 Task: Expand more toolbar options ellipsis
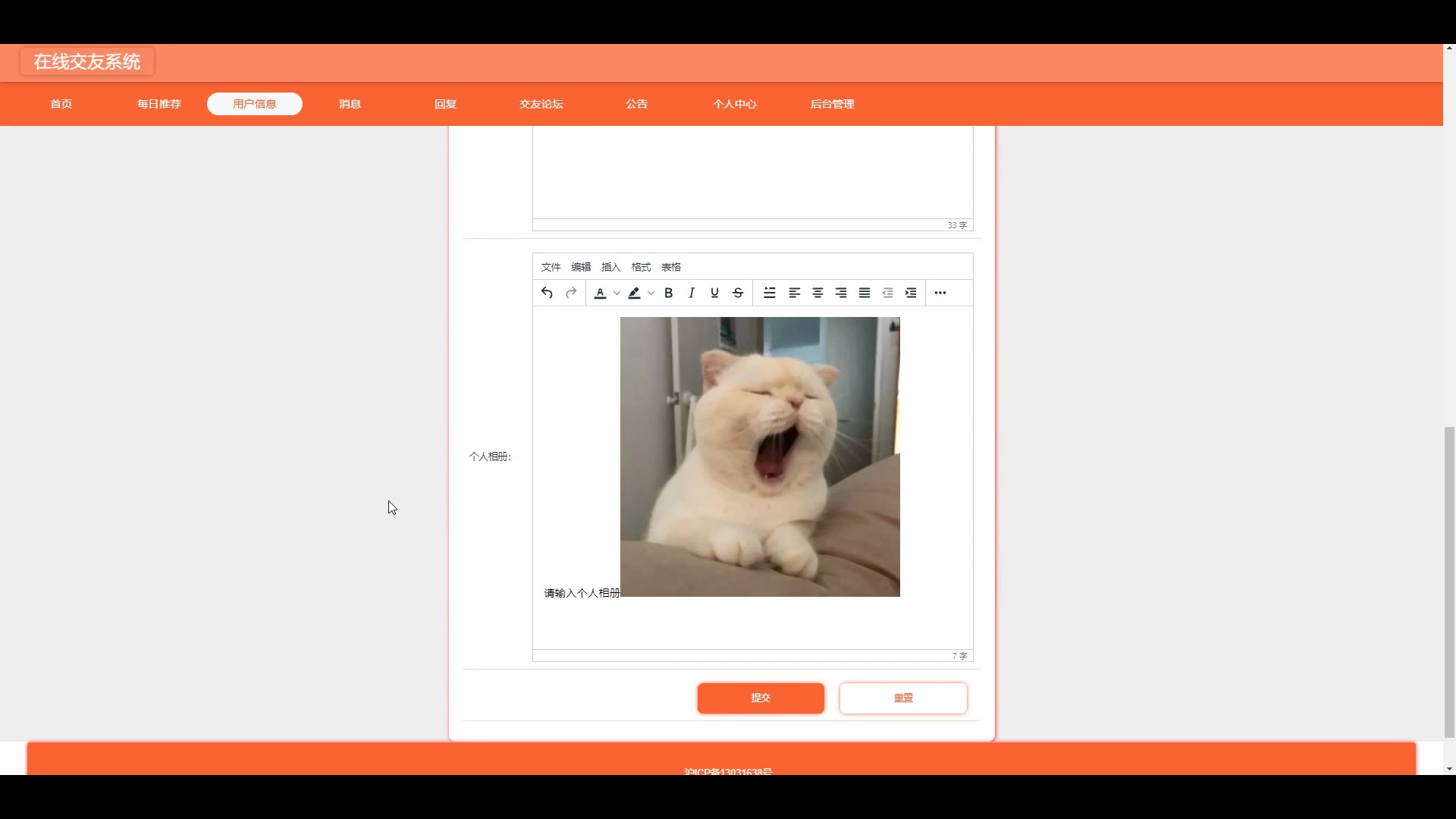pyautogui.click(x=940, y=293)
